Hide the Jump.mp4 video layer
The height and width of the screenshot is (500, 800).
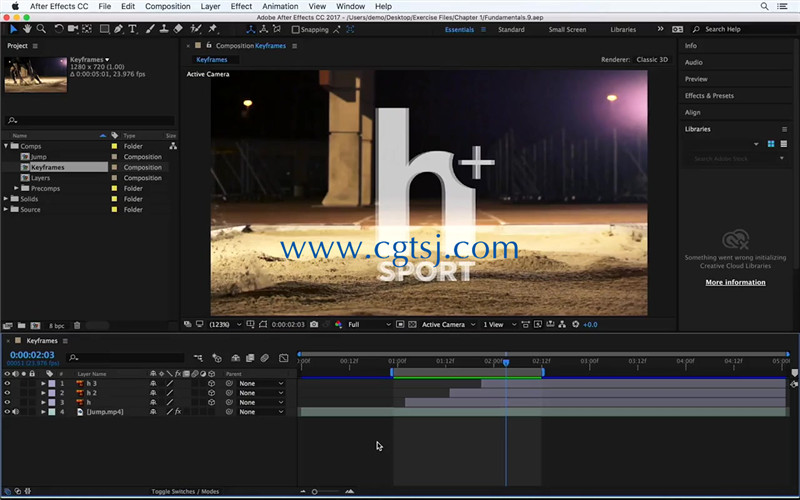7,412
